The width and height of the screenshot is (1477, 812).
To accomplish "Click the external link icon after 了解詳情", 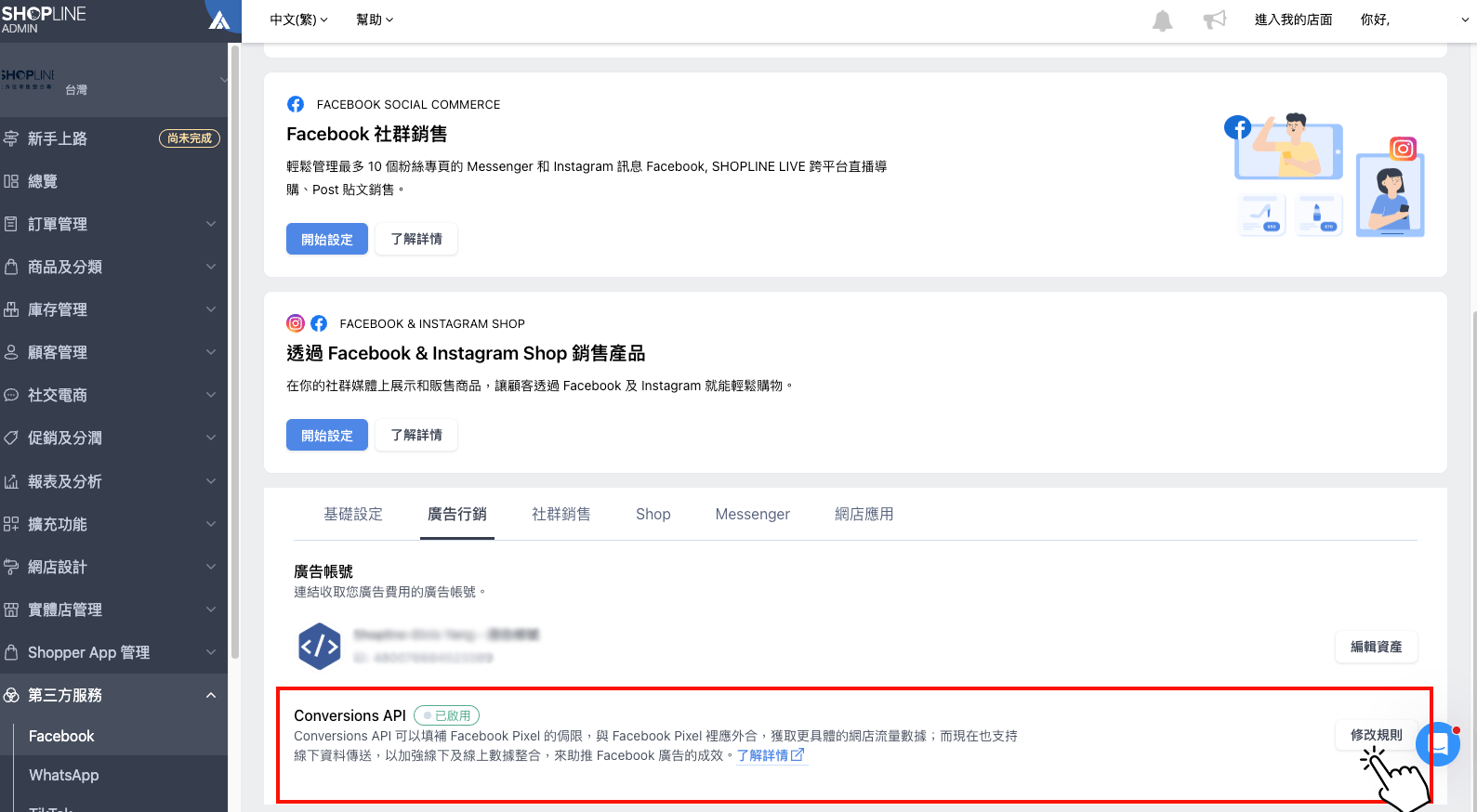I will point(798,754).
